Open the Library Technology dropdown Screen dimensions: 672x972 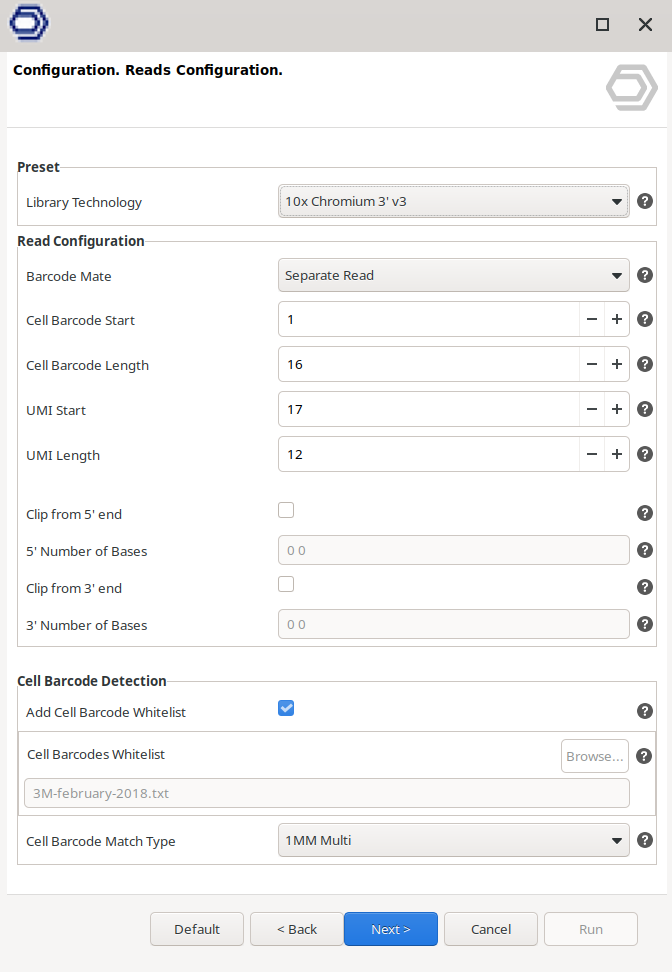point(453,202)
